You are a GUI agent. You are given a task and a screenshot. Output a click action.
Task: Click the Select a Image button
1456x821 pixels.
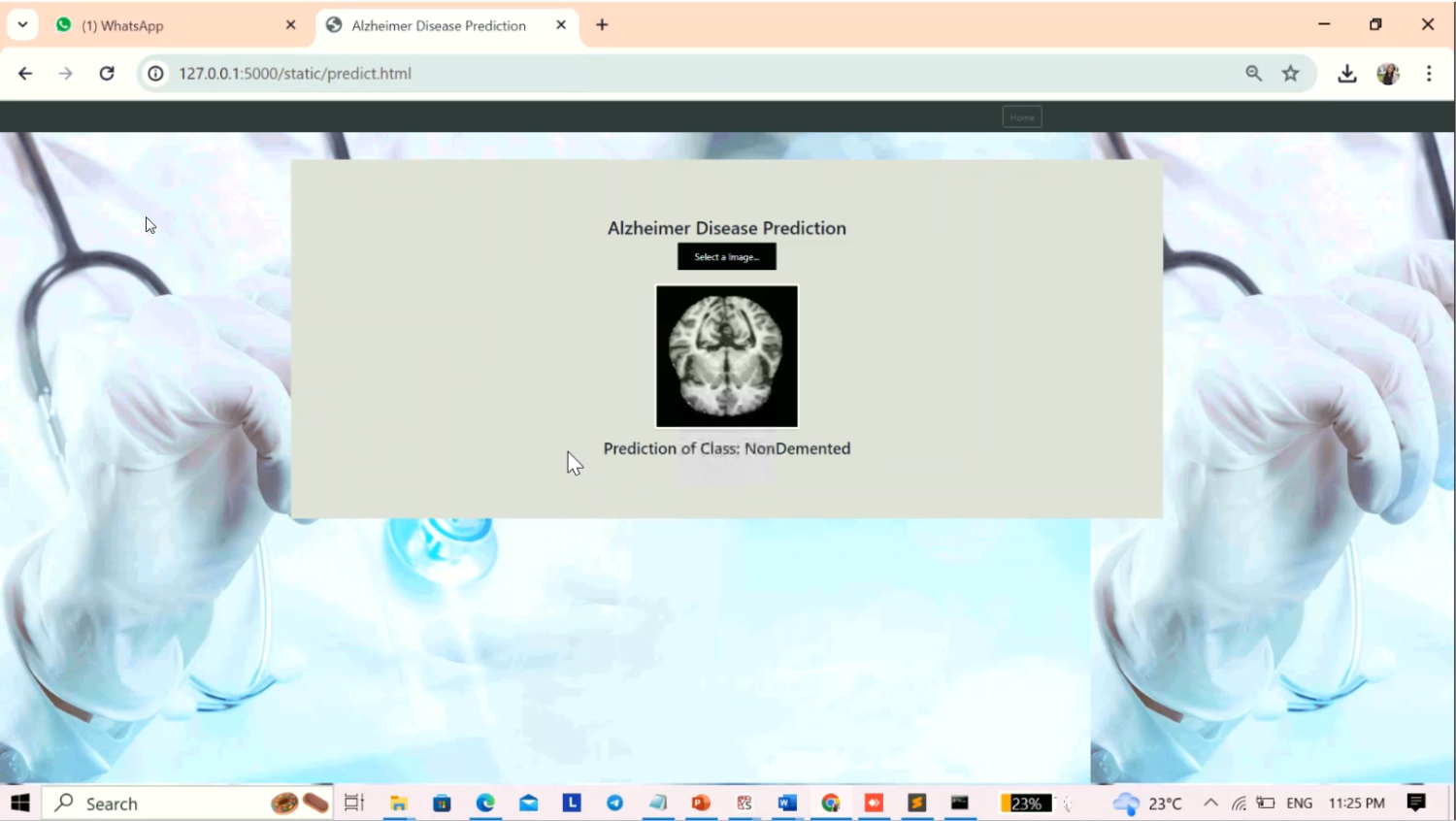pos(727,257)
